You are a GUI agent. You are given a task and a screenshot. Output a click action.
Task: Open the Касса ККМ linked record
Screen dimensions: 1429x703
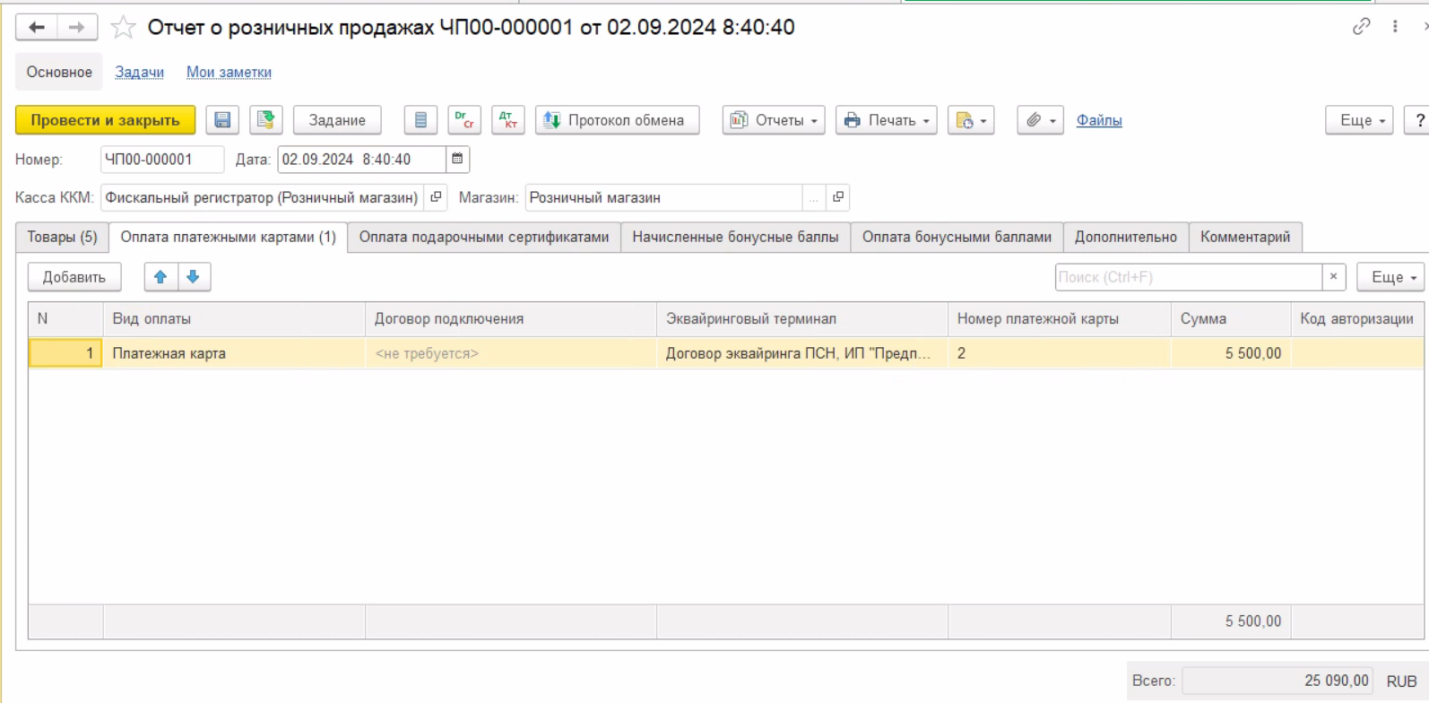[435, 198]
